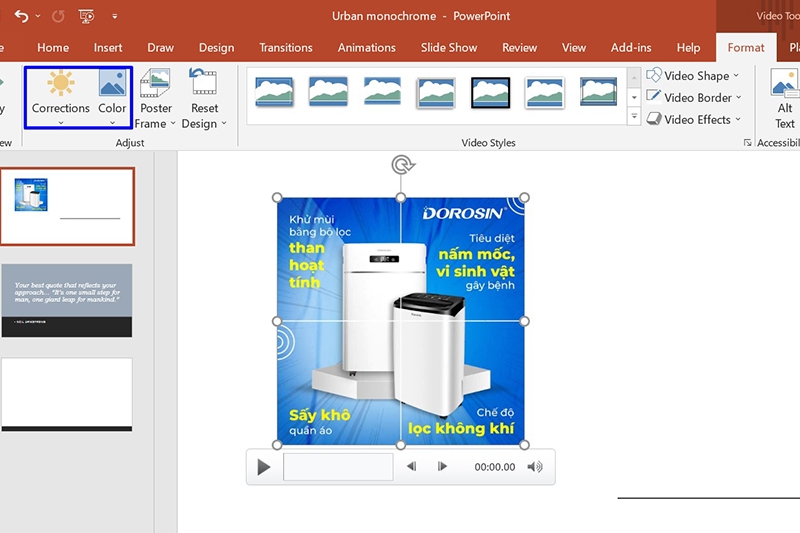Apply the black-bordered fifth video style
This screenshot has height=533, width=800.
[x=490, y=92]
